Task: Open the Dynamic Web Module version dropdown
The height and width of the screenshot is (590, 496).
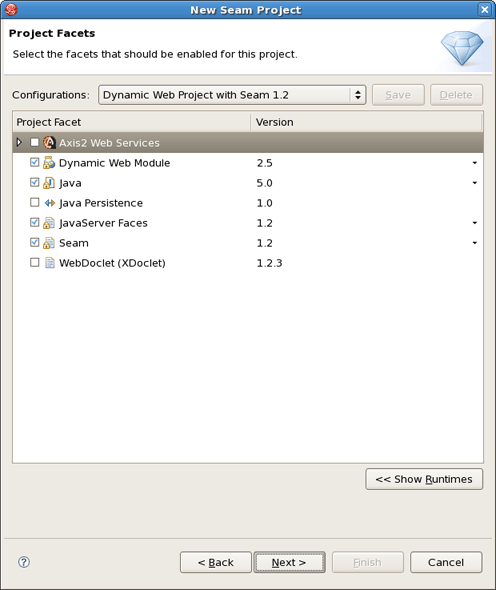Action: coord(475,163)
